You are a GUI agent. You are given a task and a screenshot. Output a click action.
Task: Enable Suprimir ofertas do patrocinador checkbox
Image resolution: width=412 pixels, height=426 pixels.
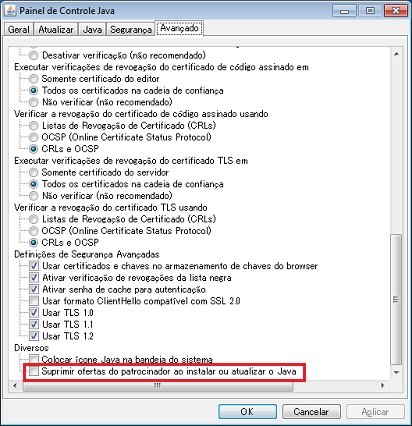pos(34,371)
